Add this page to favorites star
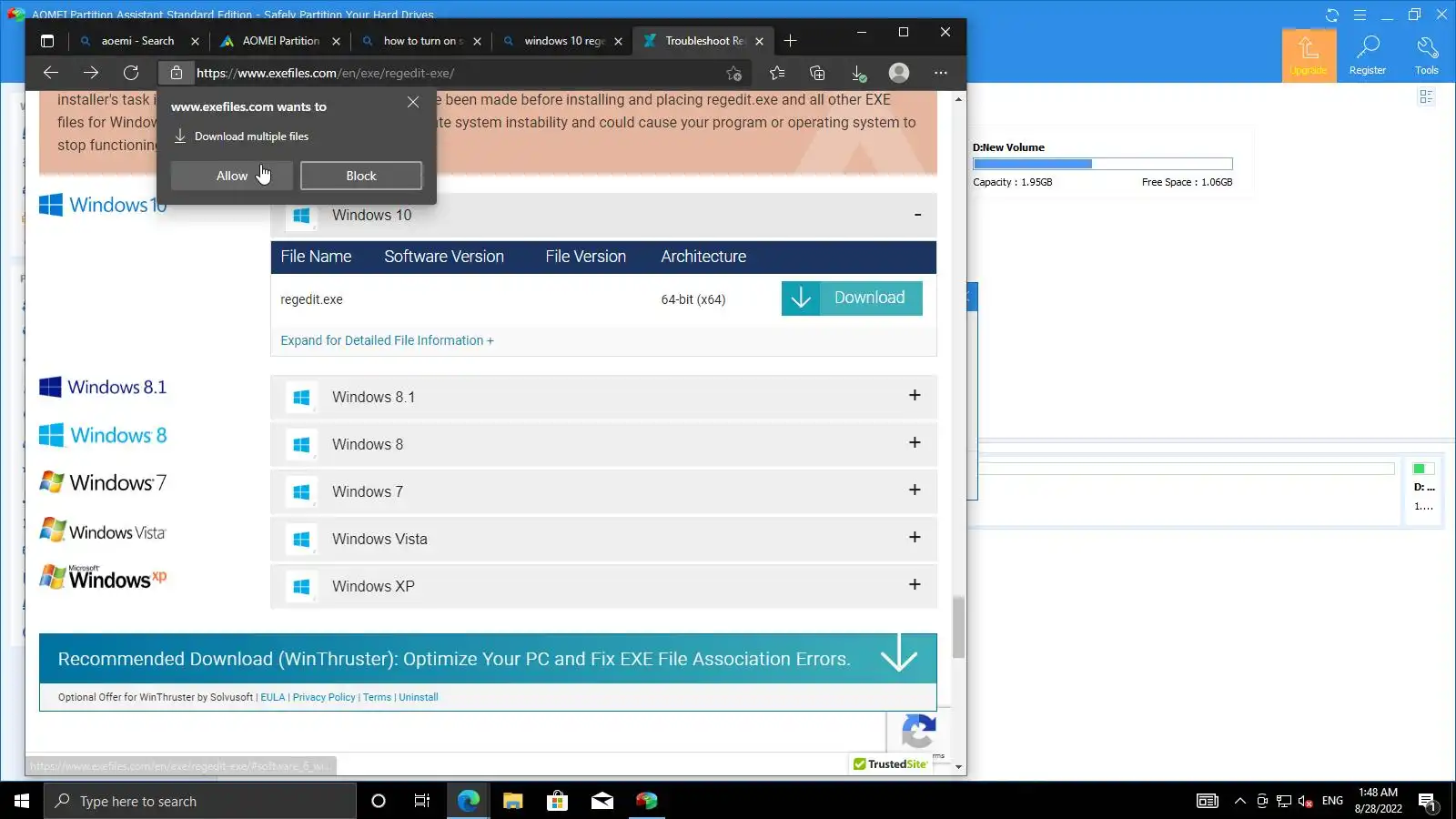This screenshot has height=819, width=1456. pos(733,73)
